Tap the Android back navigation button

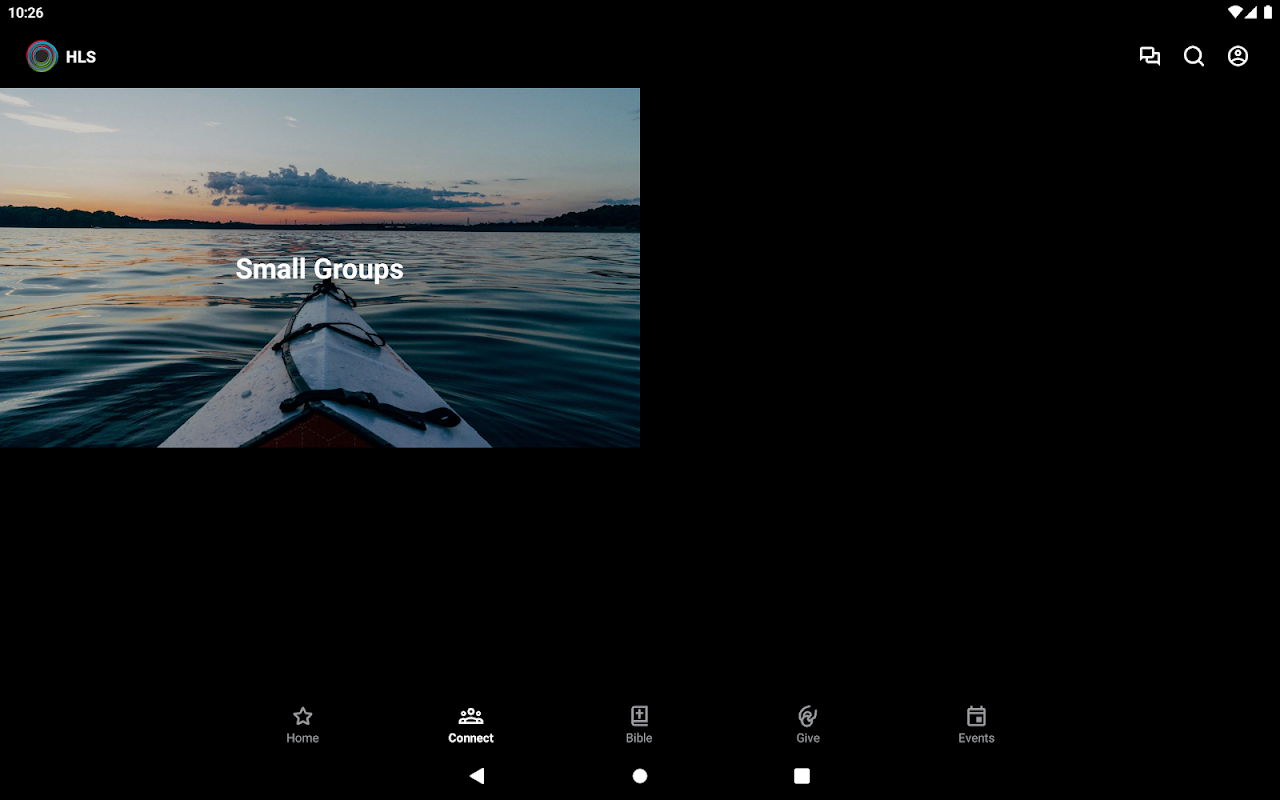(x=477, y=776)
